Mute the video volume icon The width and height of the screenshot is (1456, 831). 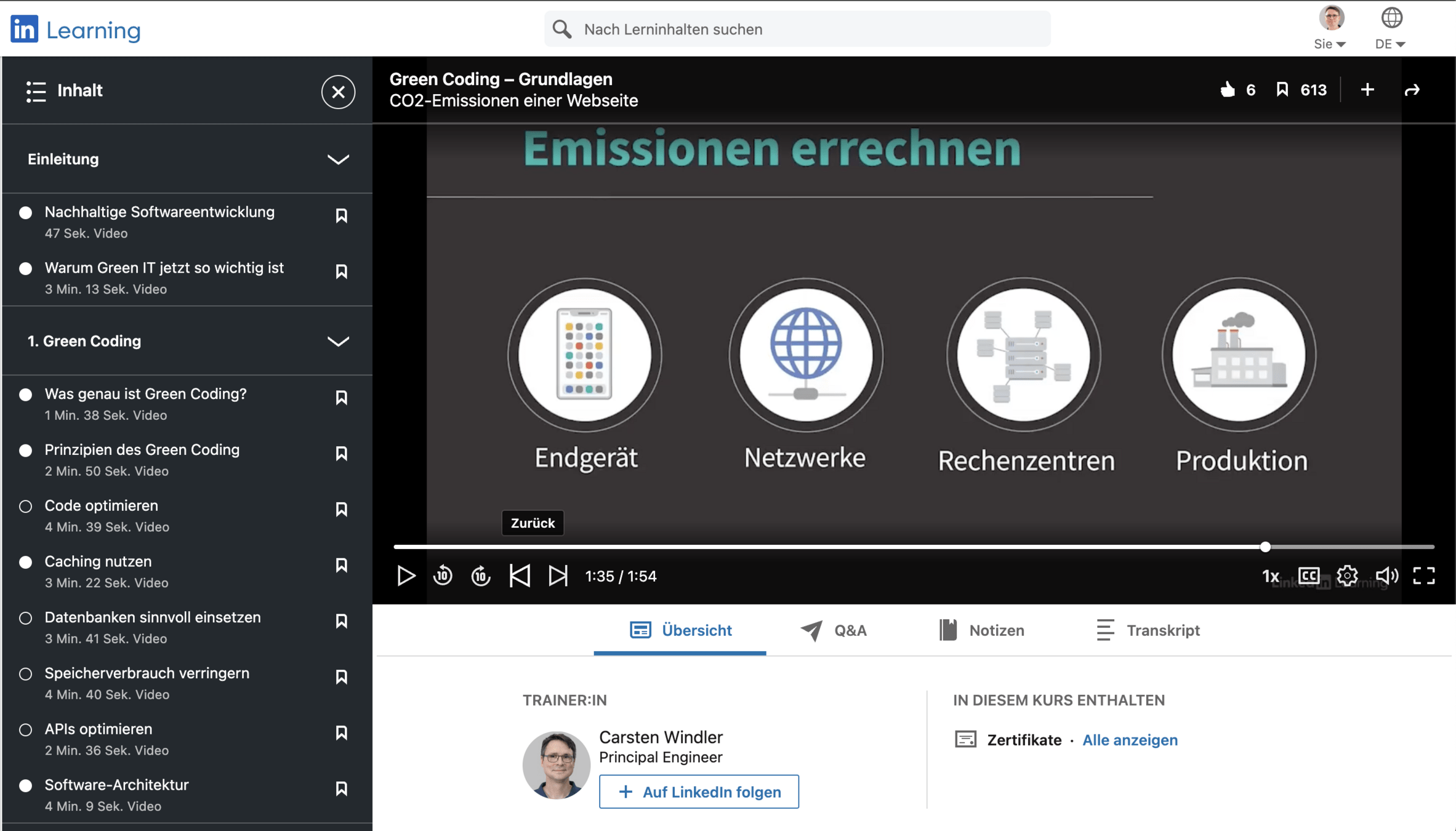(x=1386, y=576)
